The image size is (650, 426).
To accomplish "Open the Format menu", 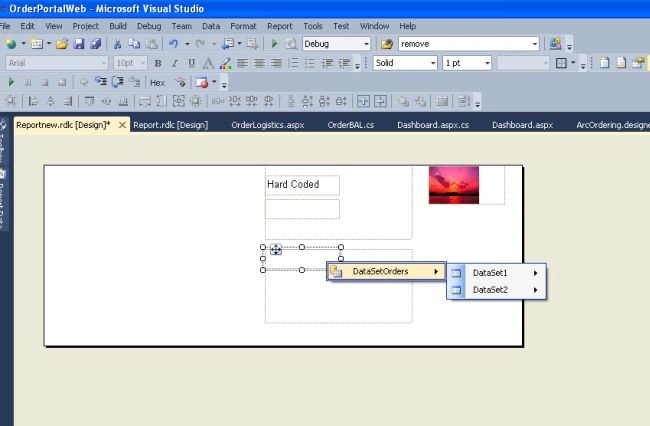I will [x=243, y=26].
